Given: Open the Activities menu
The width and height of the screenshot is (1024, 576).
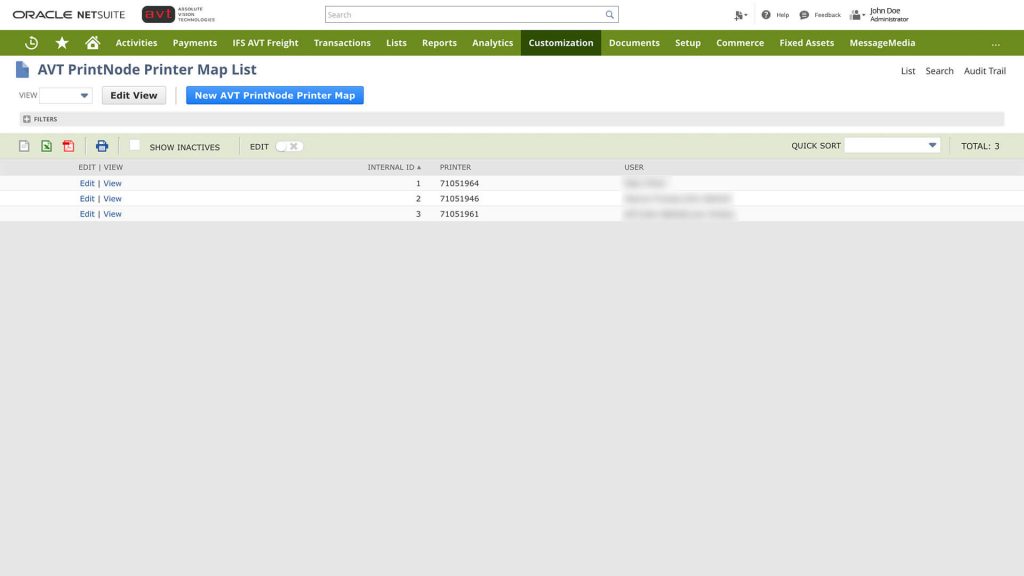Looking at the screenshot, I should pyautogui.click(x=136, y=42).
